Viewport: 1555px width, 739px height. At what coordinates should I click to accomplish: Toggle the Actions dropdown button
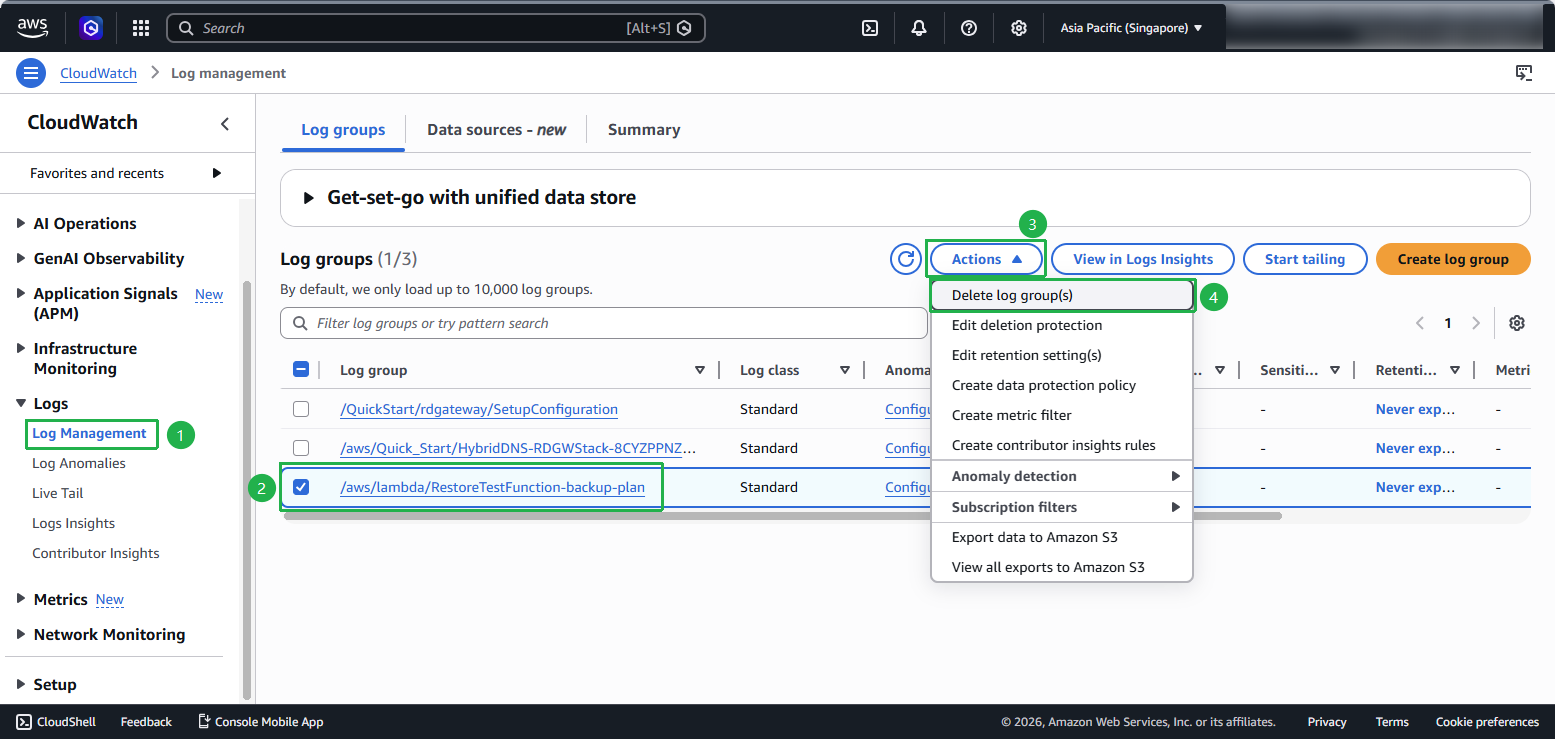pos(987,259)
